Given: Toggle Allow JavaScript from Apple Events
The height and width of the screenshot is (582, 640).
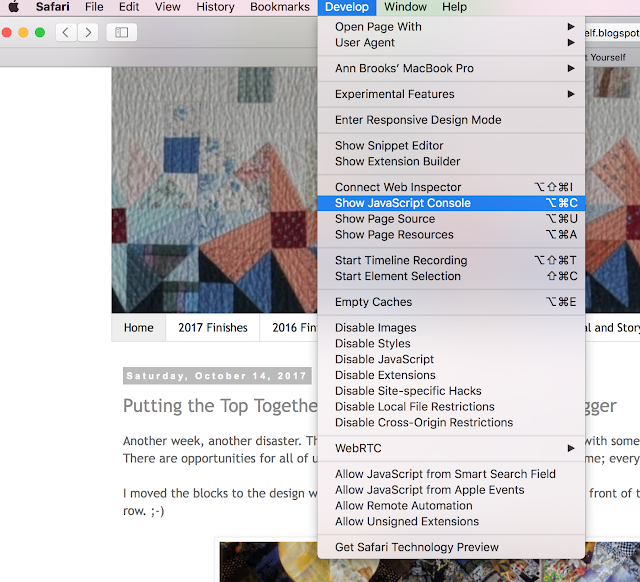Looking at the screenshot, I should (451, 490).
